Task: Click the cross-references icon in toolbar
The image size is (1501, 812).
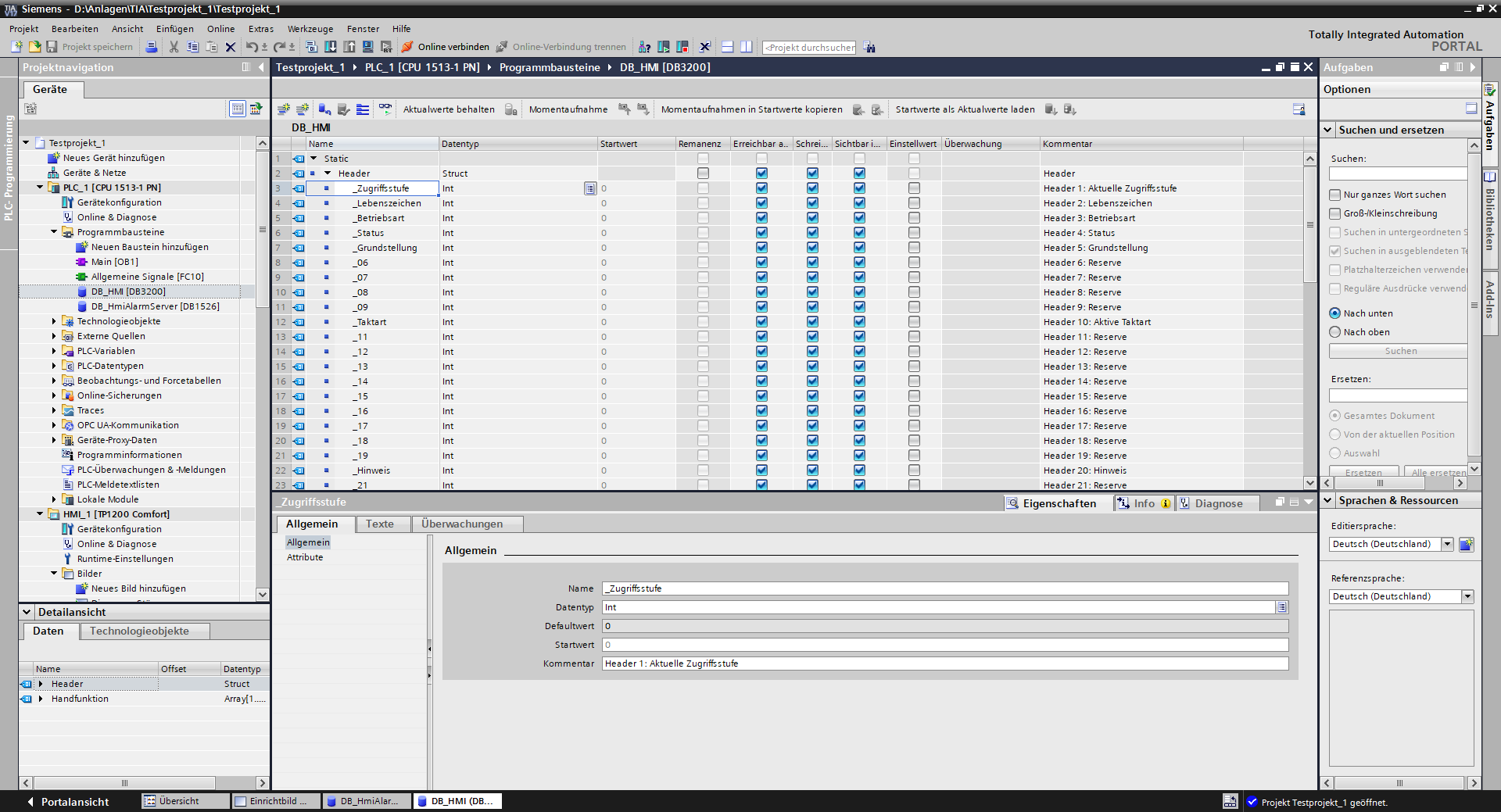Action: click(704, 47)
